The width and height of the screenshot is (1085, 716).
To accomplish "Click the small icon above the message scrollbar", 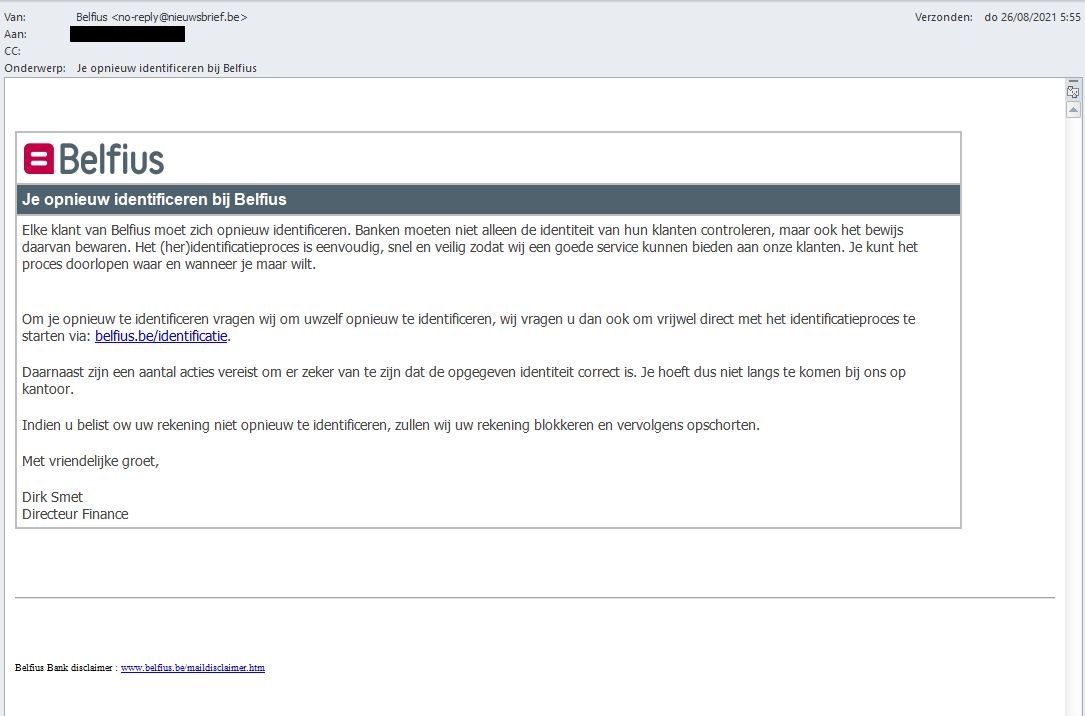I will pos(1072,90).
